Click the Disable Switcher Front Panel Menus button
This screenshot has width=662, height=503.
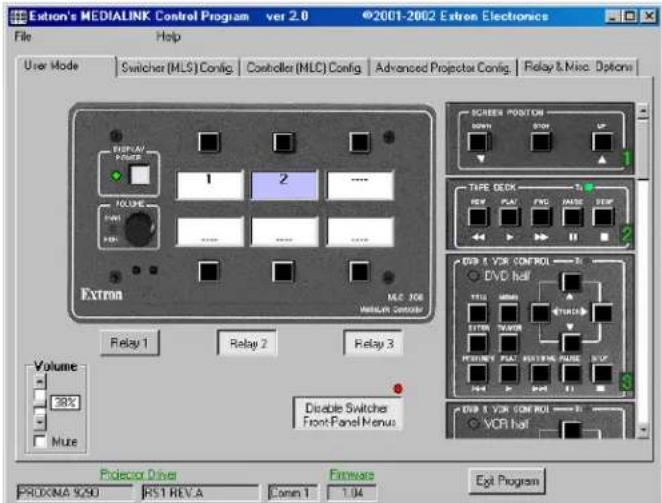[348, 414]
